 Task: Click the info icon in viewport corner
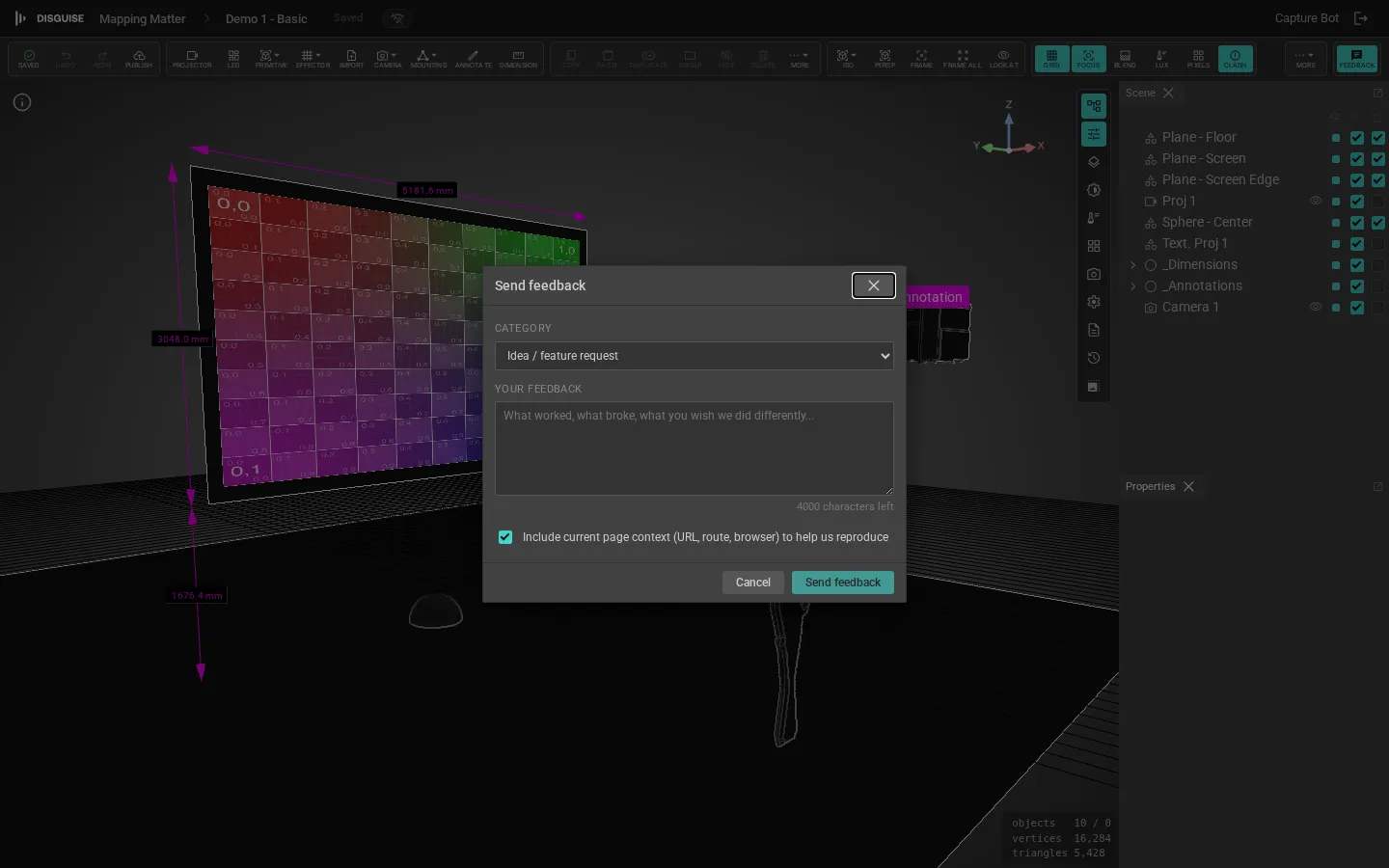pos(22,102)
